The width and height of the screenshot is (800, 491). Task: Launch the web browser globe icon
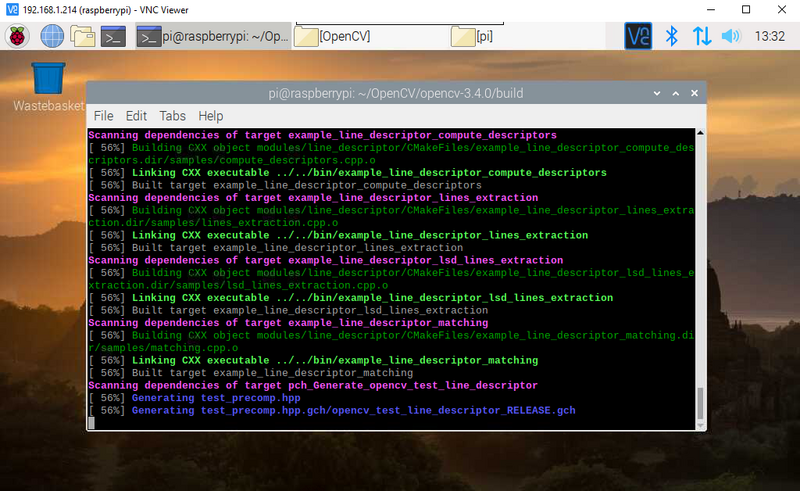pyautogui.click(x=52, y=36)
